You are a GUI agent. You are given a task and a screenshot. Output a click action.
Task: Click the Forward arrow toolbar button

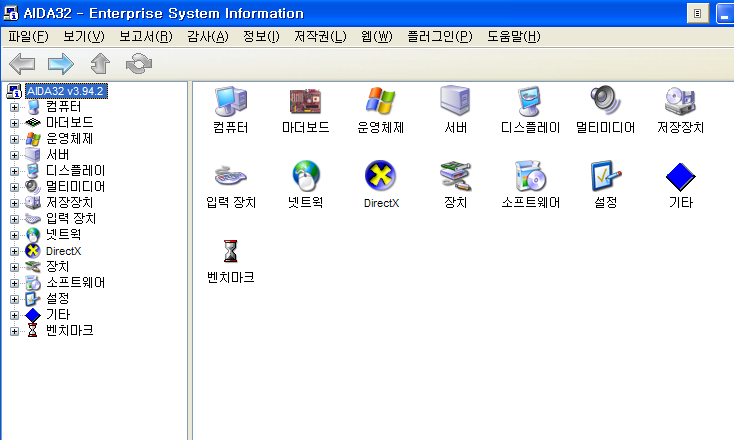pyautogui.click(x=61, y=64)
